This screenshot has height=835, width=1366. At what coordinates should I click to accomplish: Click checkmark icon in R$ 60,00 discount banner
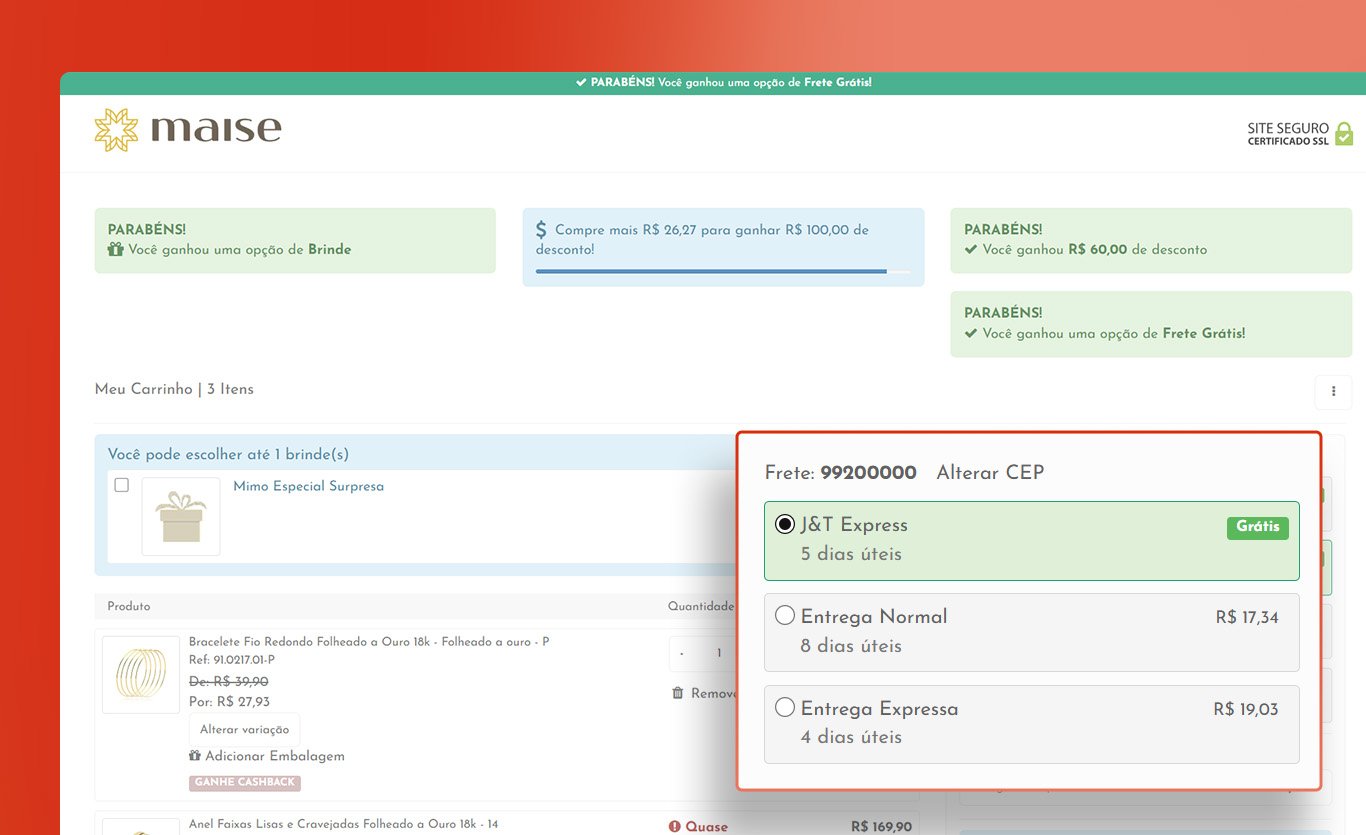pos(970,250)
